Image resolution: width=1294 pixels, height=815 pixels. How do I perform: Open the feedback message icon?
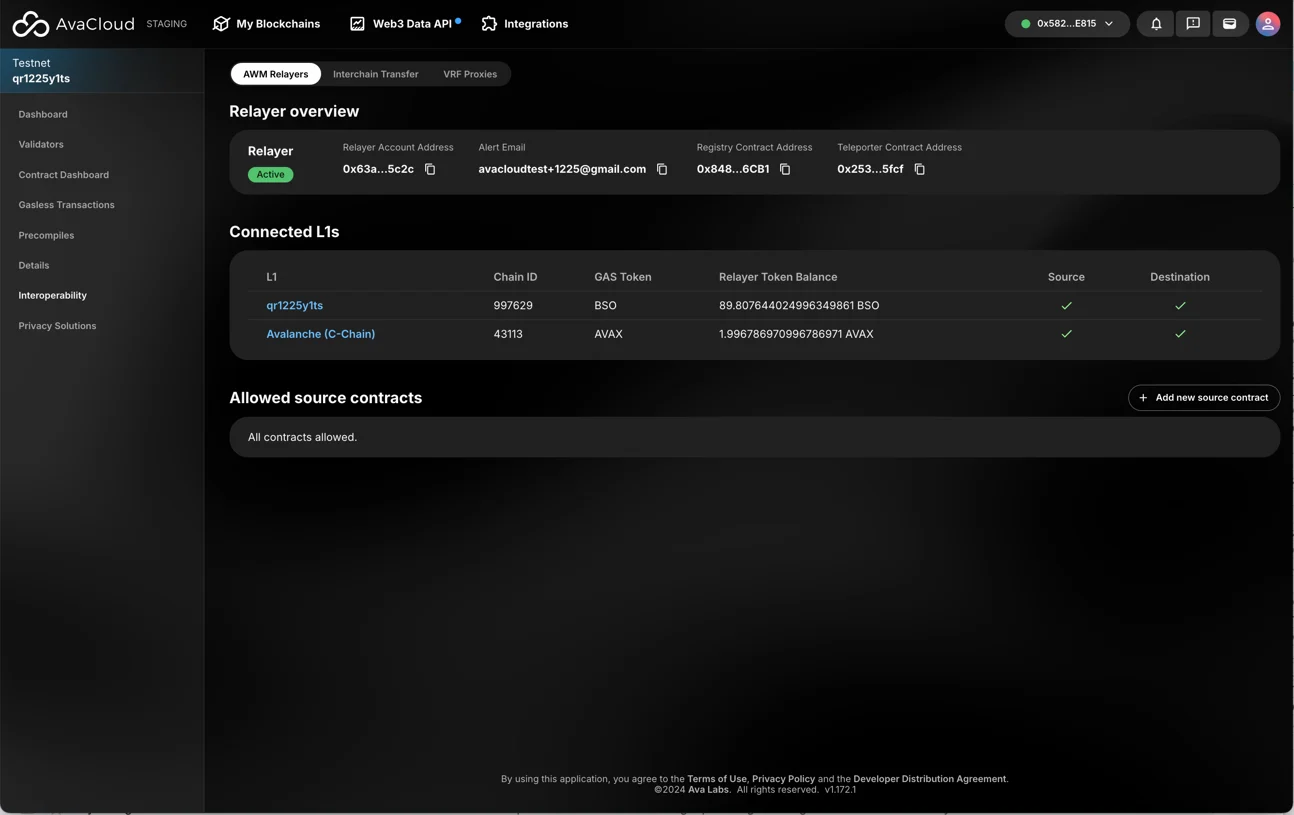click(x=1193, y=24)
